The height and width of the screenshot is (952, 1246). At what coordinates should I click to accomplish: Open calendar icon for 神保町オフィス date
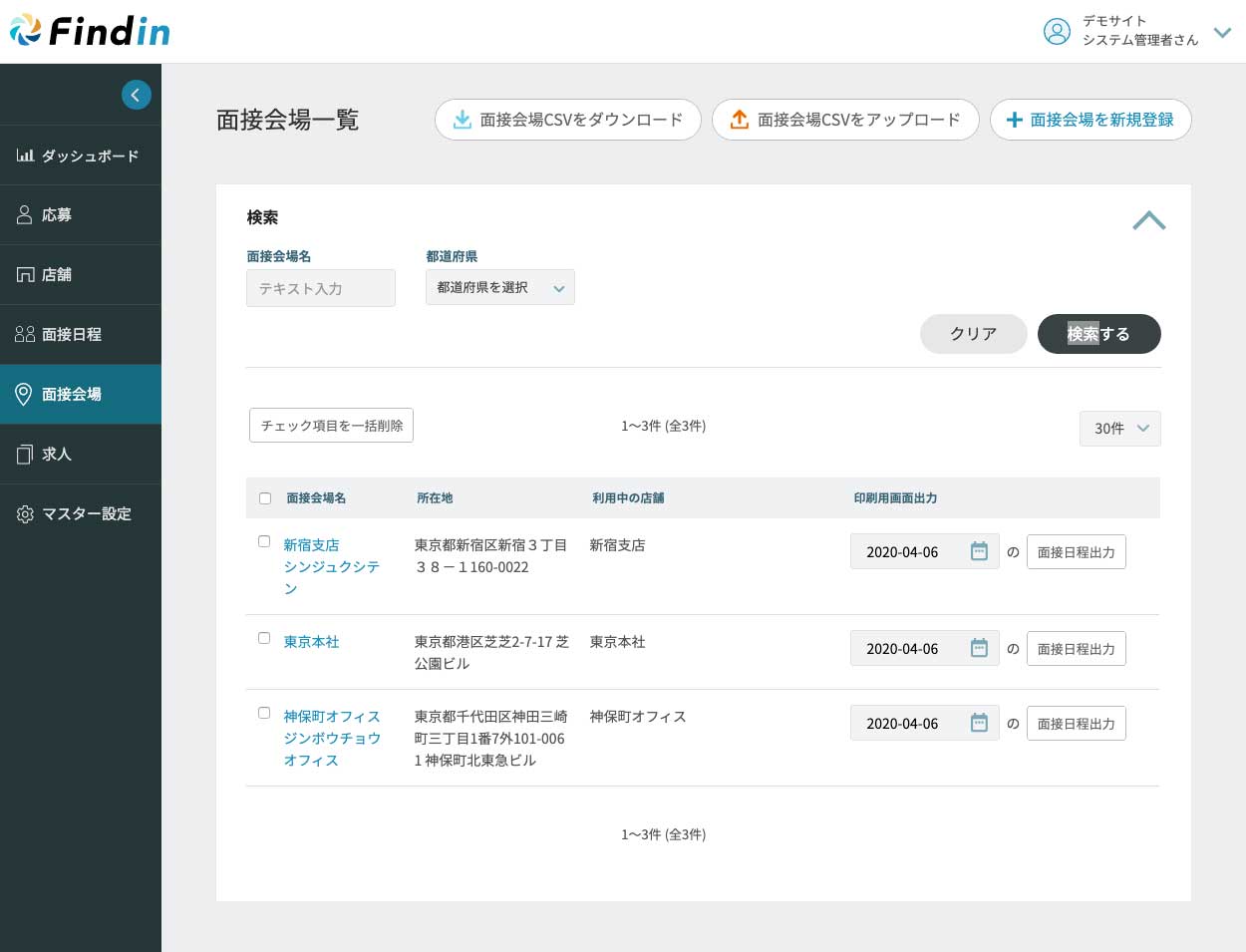tap(979, 723)
